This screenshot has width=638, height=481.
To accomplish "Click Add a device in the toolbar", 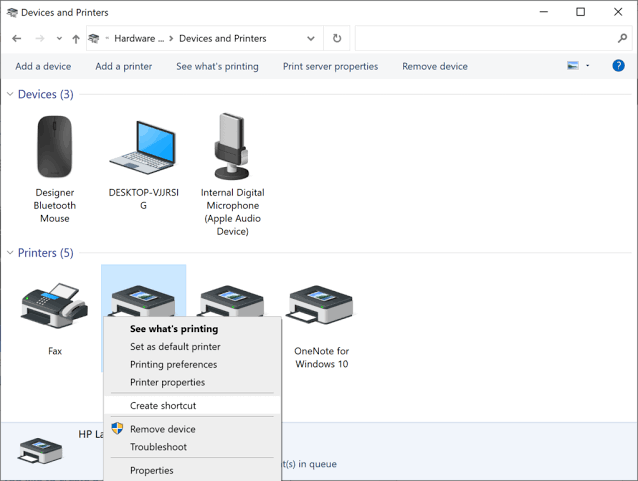I will [43, 66].
